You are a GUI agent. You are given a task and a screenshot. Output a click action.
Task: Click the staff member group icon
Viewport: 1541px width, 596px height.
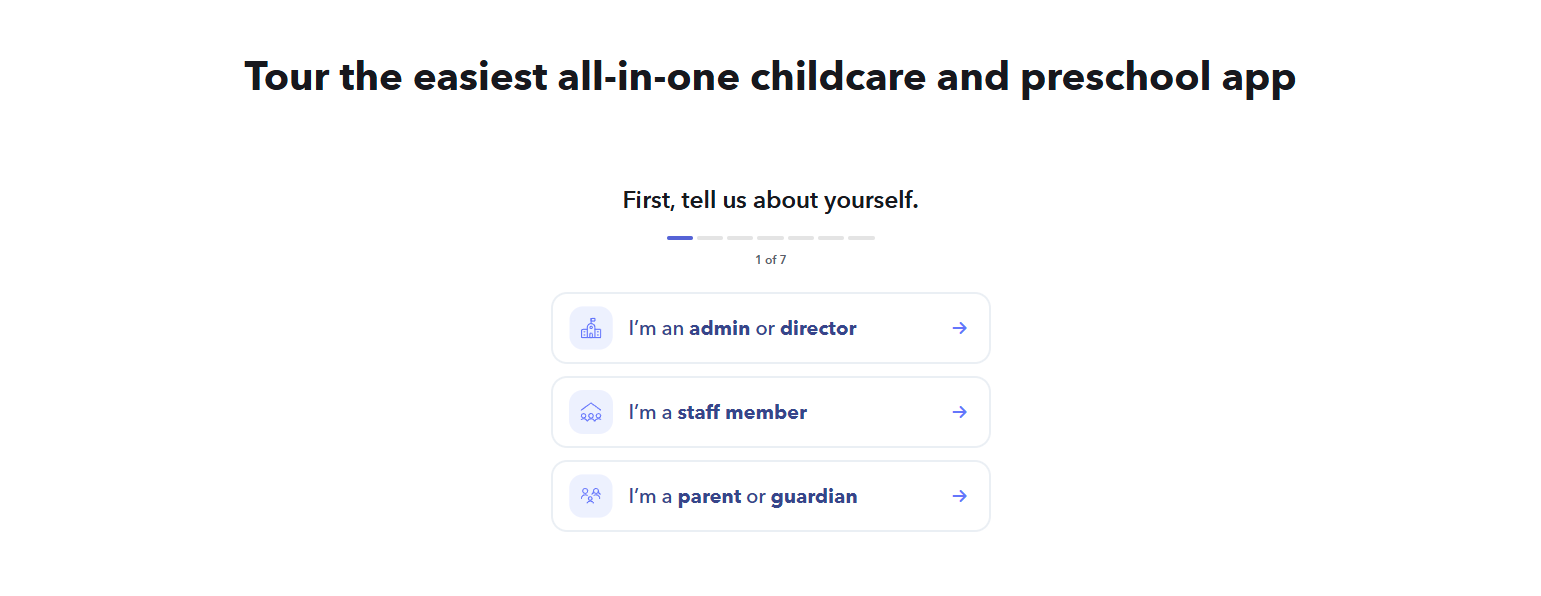[591, 412]
